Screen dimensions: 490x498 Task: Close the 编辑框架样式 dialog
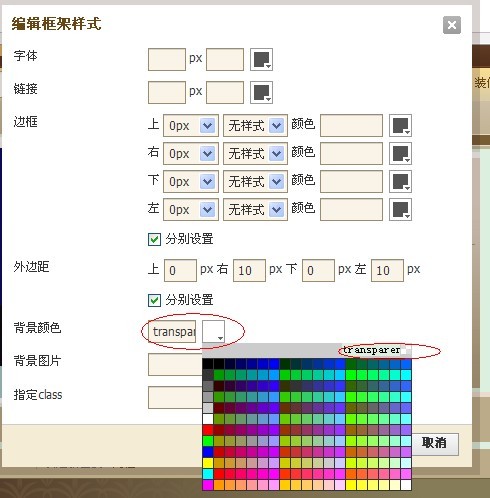(x=452, y=25)
